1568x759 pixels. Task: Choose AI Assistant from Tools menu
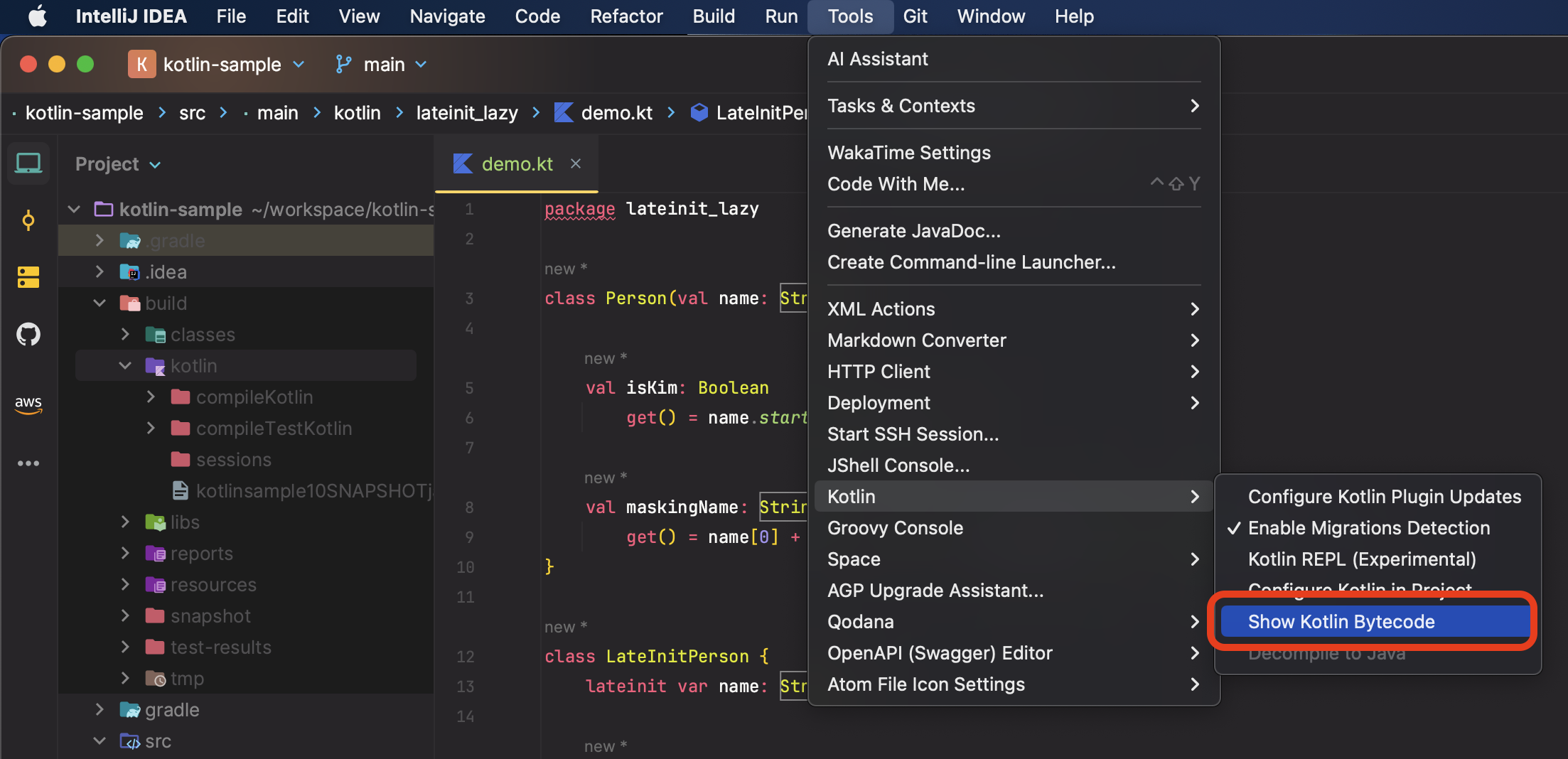(1014, 59)
